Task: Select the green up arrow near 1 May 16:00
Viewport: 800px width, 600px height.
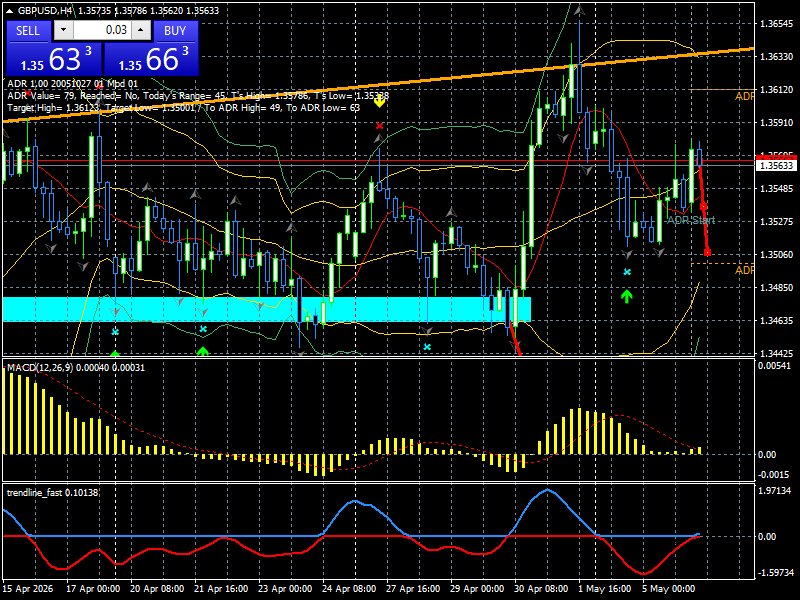Action: (627, 295)
